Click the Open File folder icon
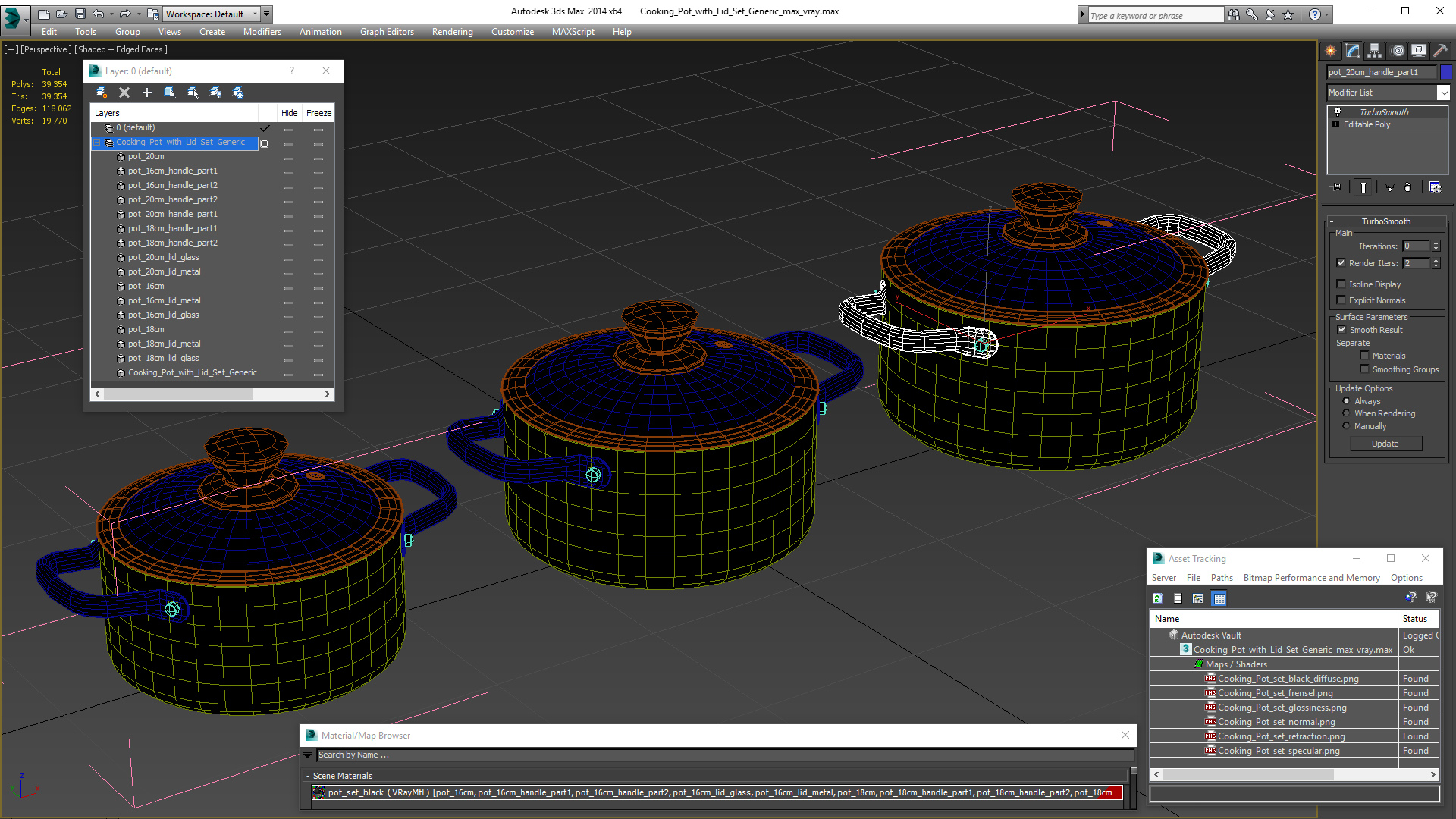The image size is (1456, 819). click(x=61, y=14)
